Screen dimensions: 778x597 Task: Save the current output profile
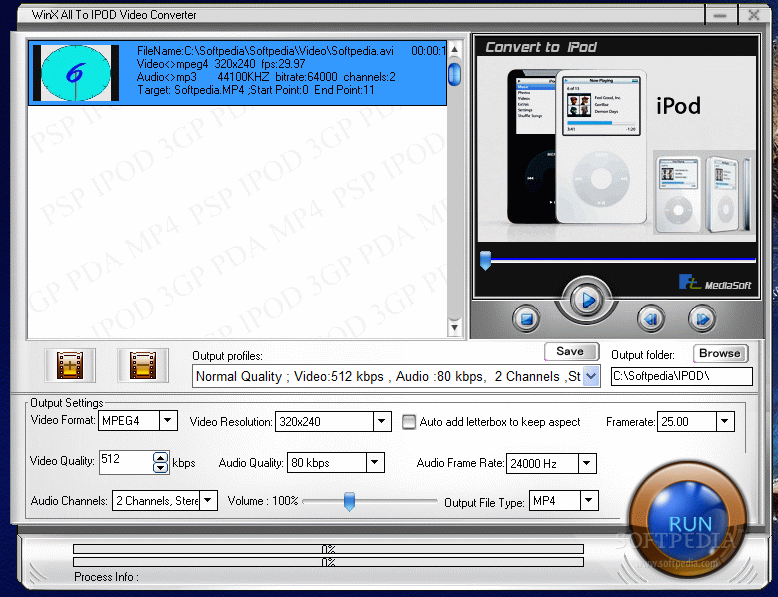[571, 351]
